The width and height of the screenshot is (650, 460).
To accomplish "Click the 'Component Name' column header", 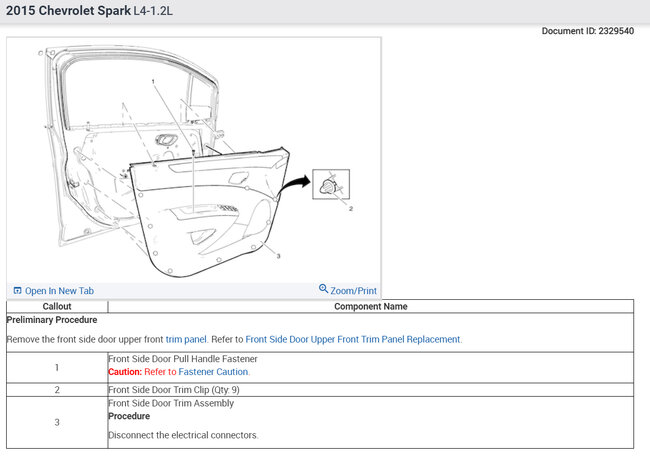I will [x=371, y=306].
